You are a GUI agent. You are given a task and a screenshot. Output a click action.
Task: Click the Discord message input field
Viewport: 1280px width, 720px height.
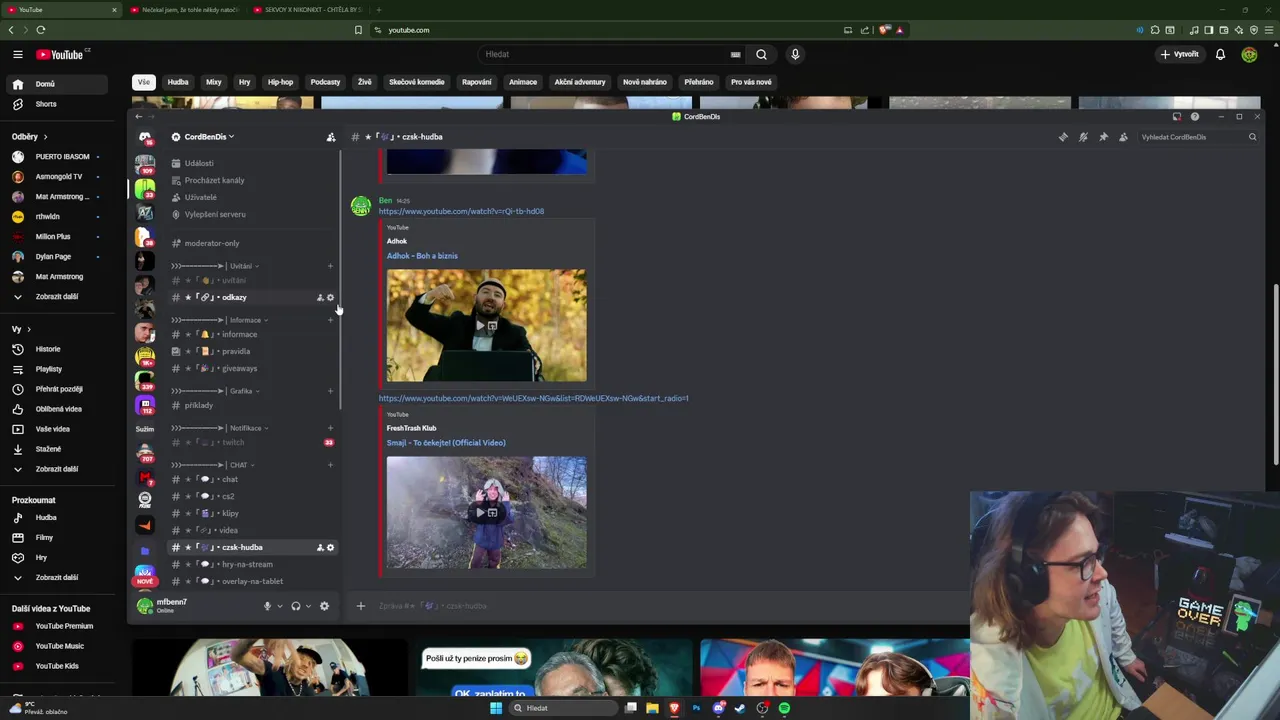click(x=670, y=606)
